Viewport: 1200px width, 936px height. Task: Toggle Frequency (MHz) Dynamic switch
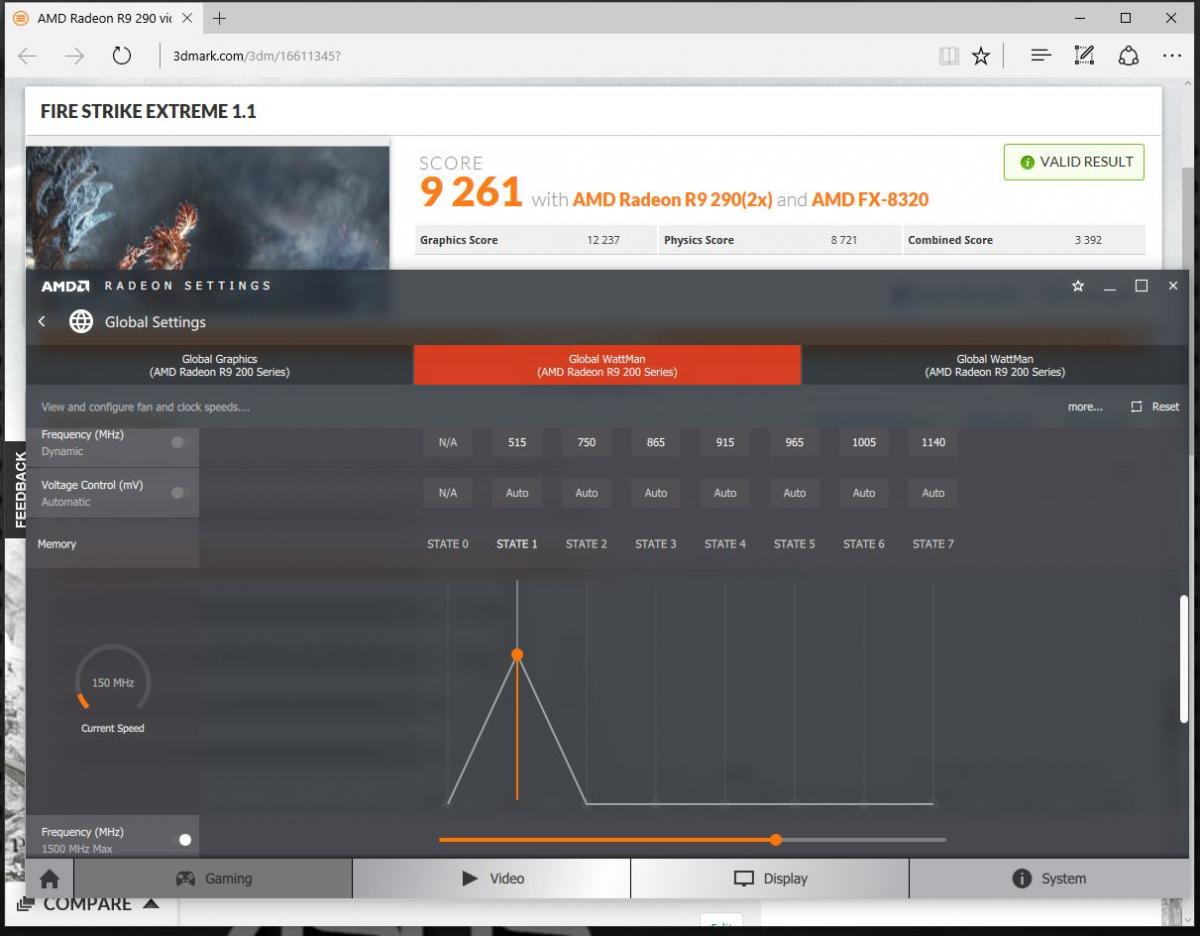coord(179,442)
